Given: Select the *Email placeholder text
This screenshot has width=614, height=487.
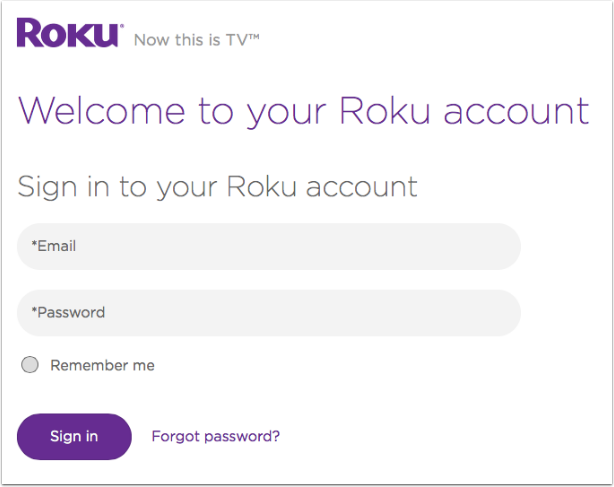Looking at the screenshot, I should (x=54, y=246).
